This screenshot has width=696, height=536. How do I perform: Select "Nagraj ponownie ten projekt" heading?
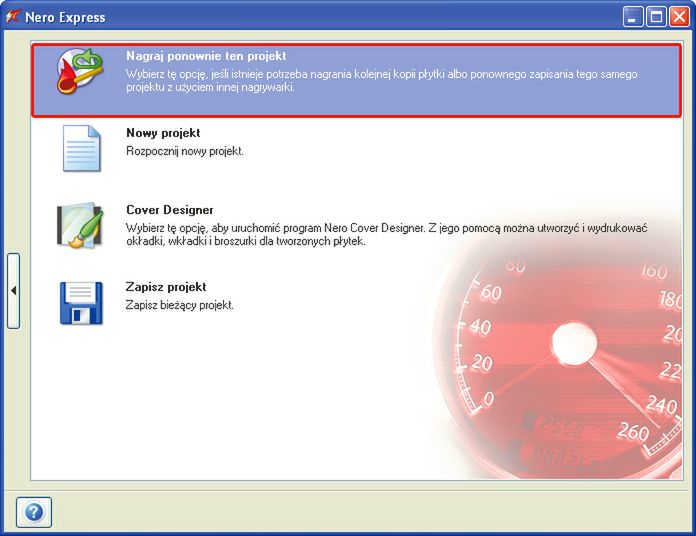(x=206, y=56)
